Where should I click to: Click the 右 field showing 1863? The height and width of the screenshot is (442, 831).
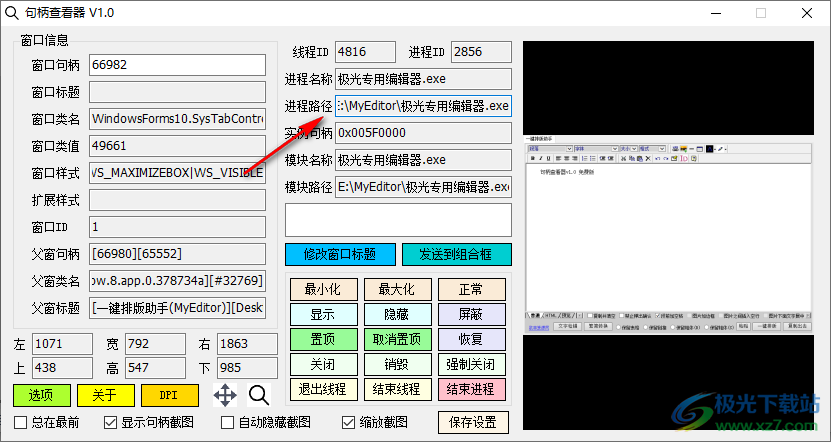(x=247, y=344)
